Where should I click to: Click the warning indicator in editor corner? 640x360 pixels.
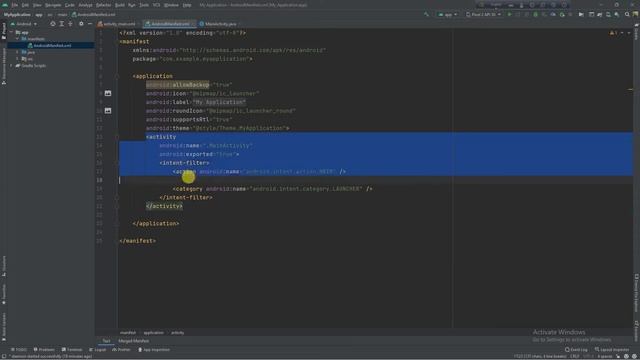(x=613, y=33)
